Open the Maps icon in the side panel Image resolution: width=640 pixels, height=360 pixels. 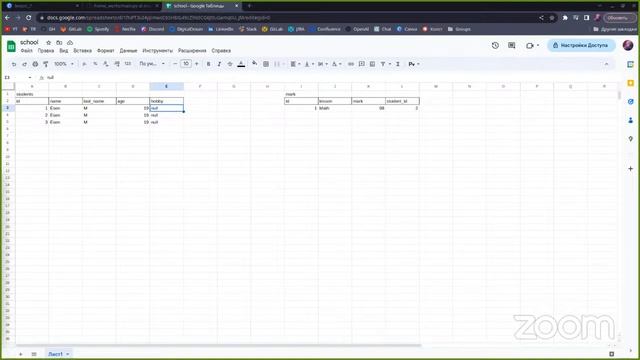point(631,139)
